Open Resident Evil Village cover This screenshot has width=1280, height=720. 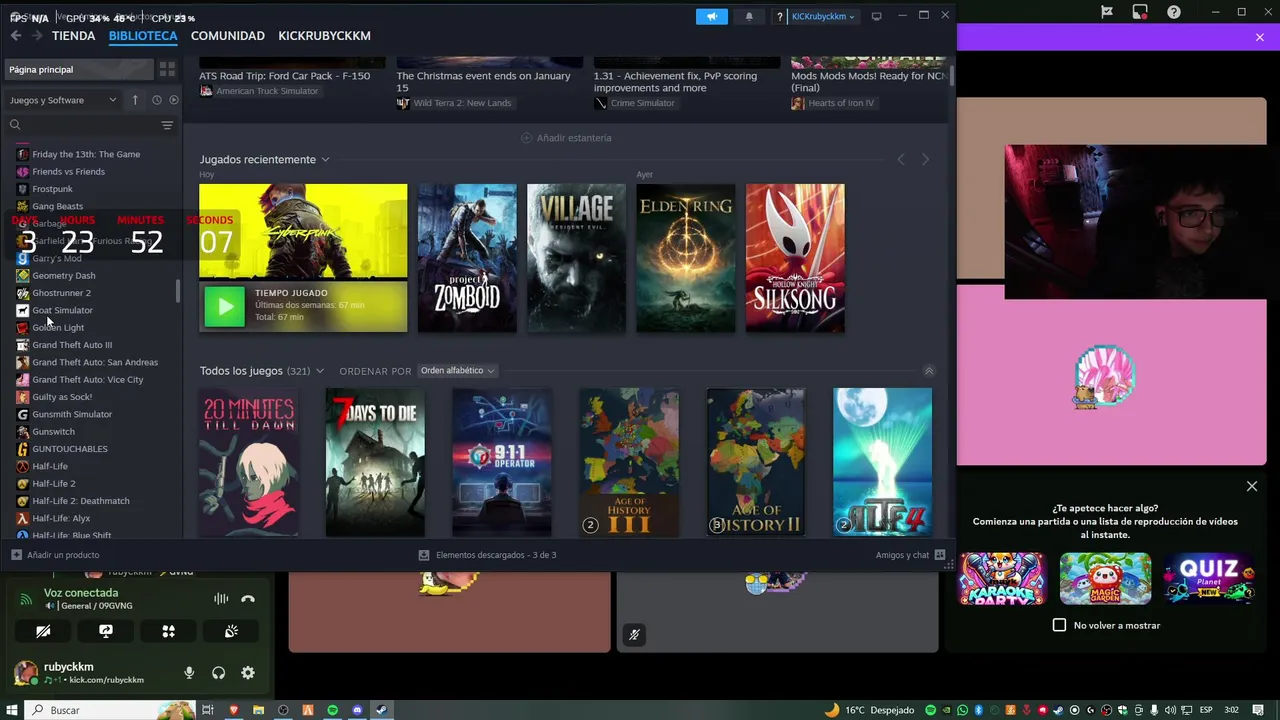click(x=576, y=258)
